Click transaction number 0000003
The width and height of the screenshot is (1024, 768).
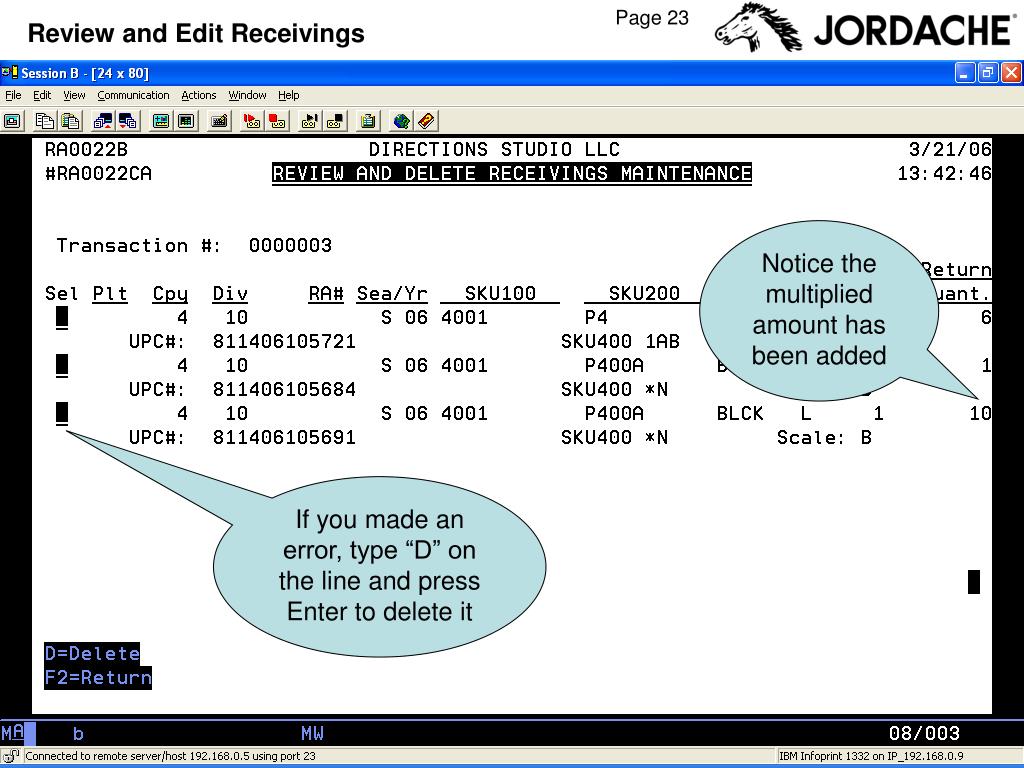[x=291, y=246]
